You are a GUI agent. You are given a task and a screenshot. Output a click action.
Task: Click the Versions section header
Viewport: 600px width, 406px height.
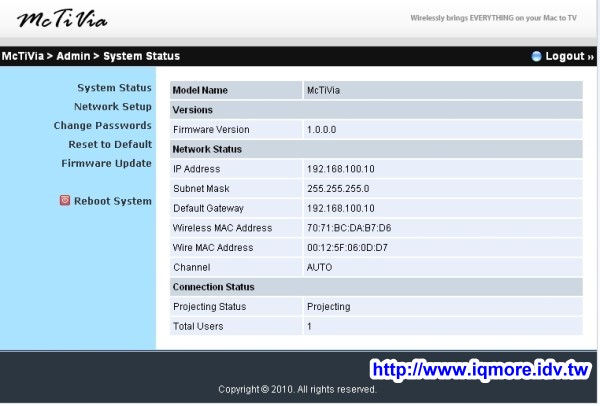(376, 110)
